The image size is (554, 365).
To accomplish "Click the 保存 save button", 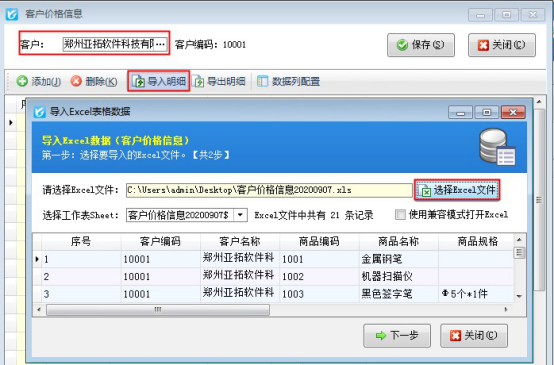I will pyautogui.click(x=421, y=45).
